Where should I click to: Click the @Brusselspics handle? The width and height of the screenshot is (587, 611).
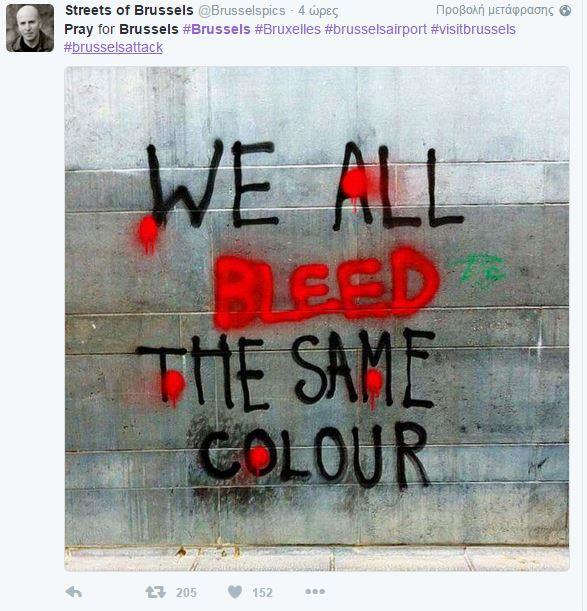[x=242, y=11]
